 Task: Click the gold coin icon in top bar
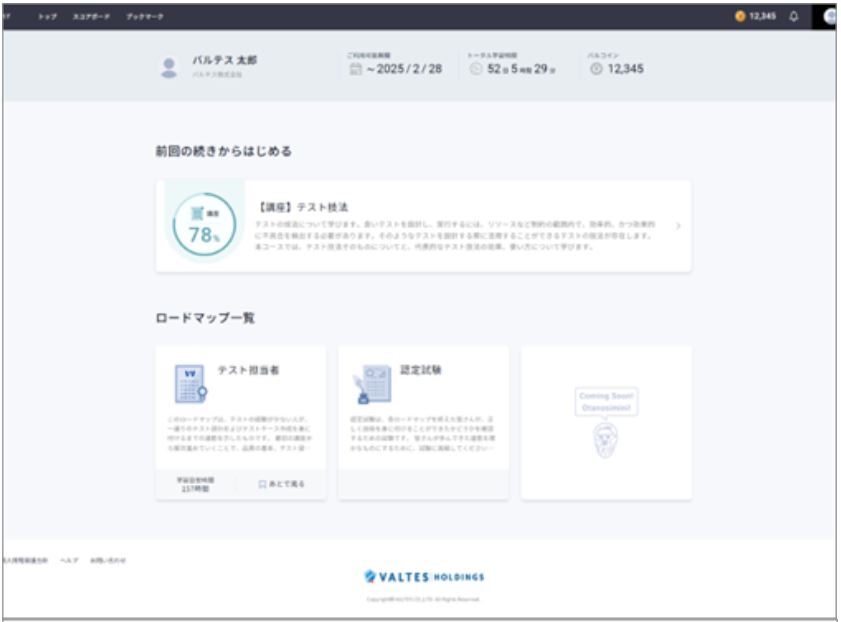[740, 17]
